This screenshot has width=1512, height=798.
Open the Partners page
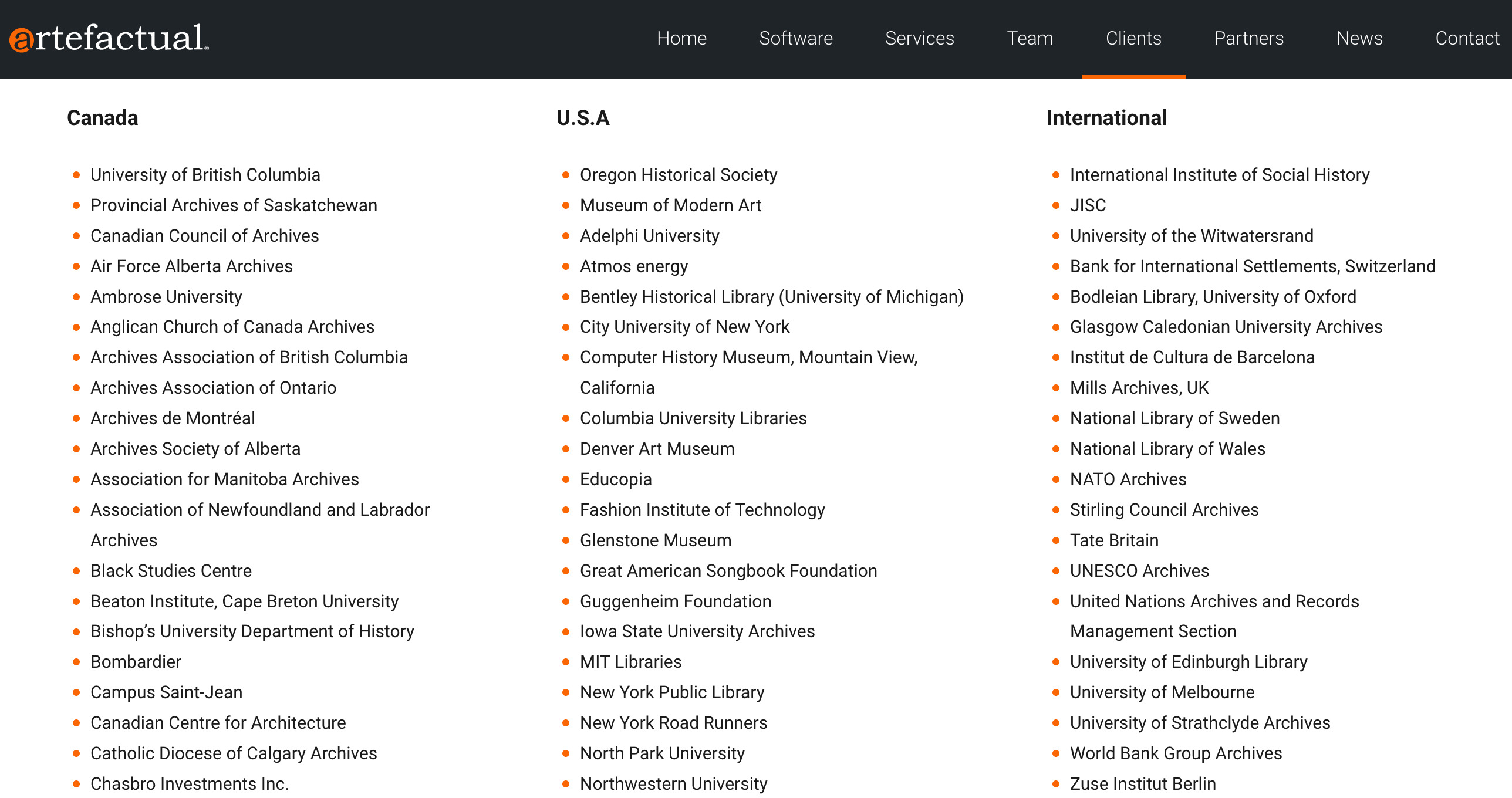tap(1249, 38)
